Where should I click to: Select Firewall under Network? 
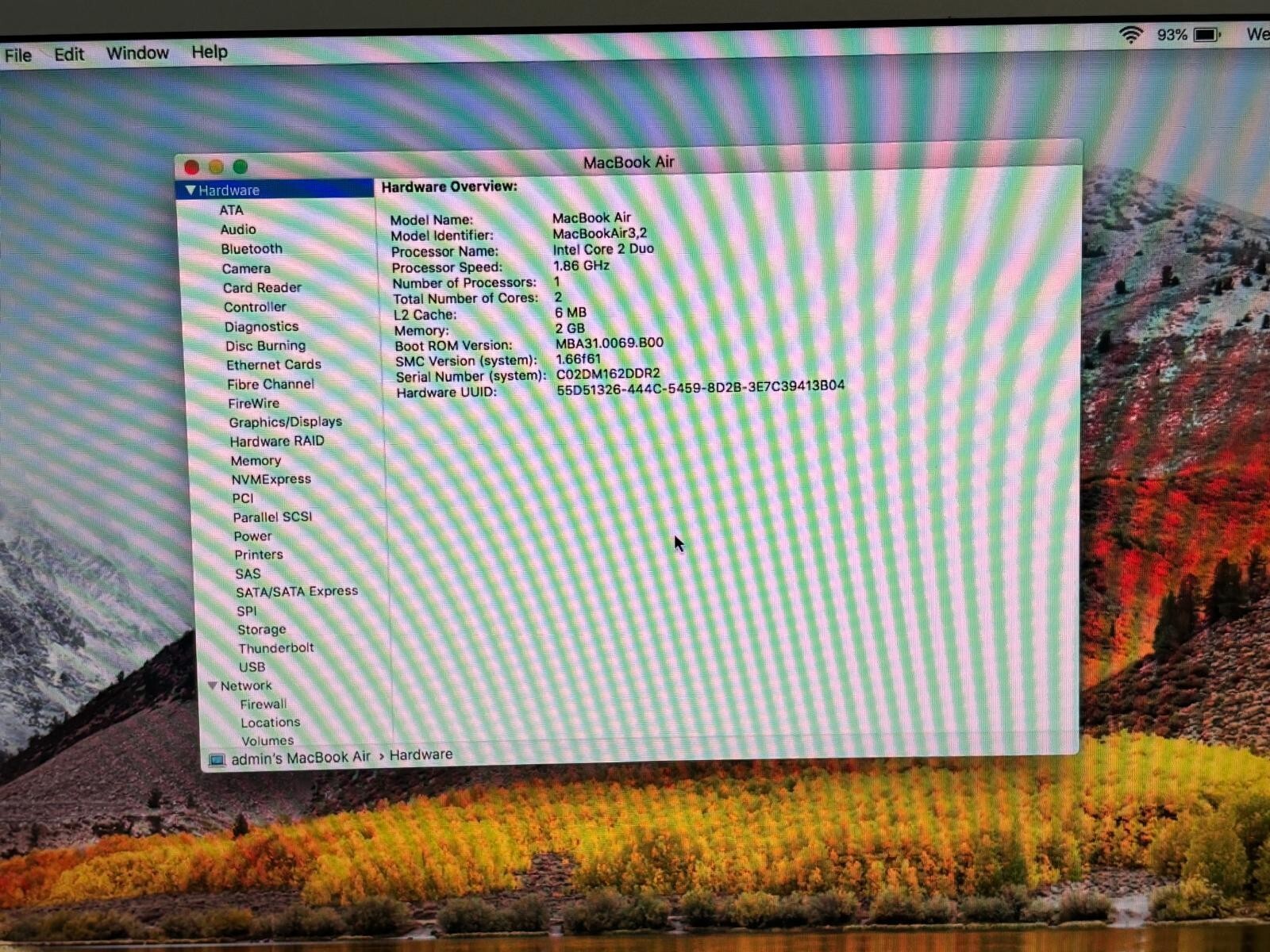click(x=264, y=704)
